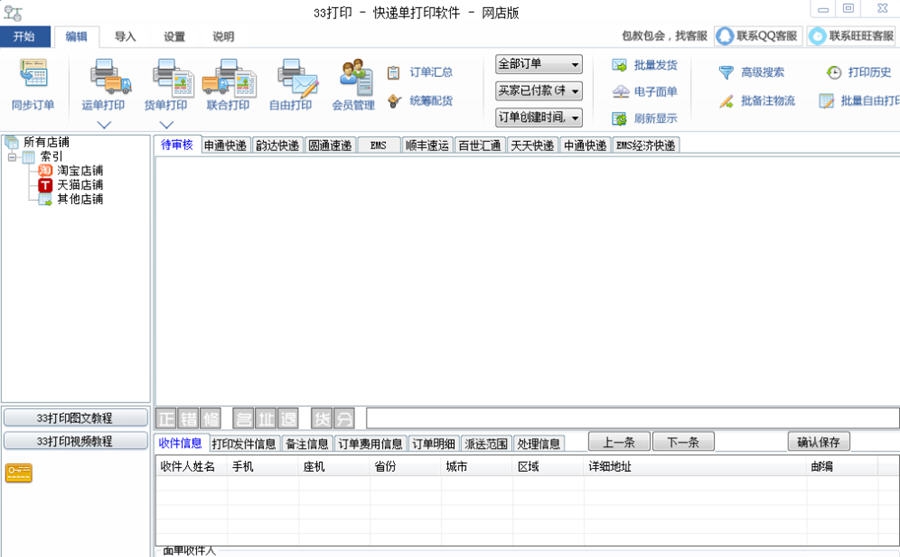
Task: Open the 买家已付款 status dropdown
Action: pos(538,91)
